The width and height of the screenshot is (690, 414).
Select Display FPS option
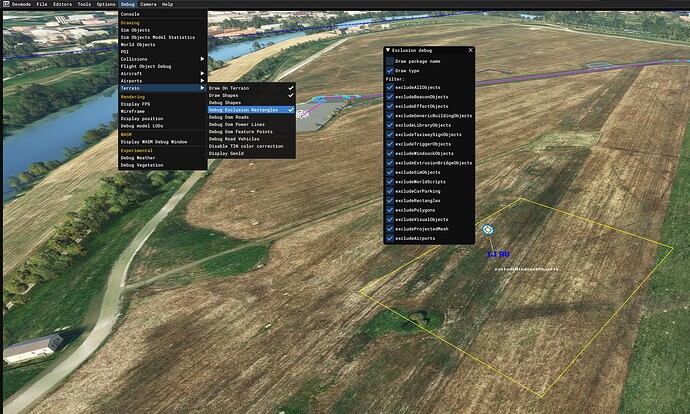pyautogui.click(x=162, y=104)
